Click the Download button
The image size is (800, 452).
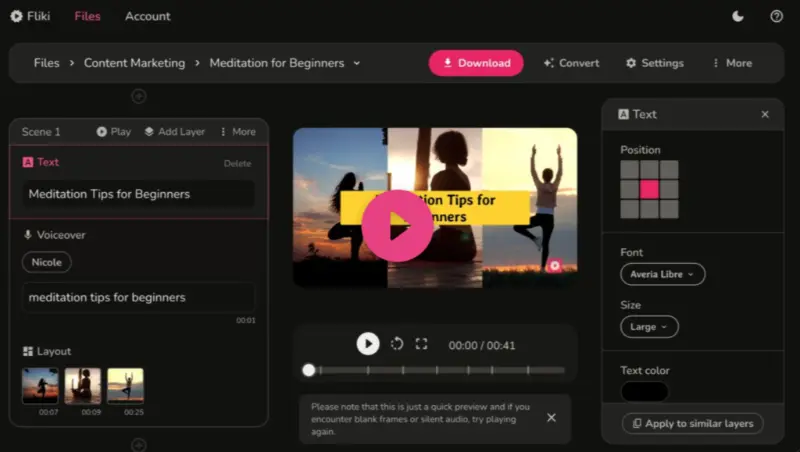(x=476, y=63)
